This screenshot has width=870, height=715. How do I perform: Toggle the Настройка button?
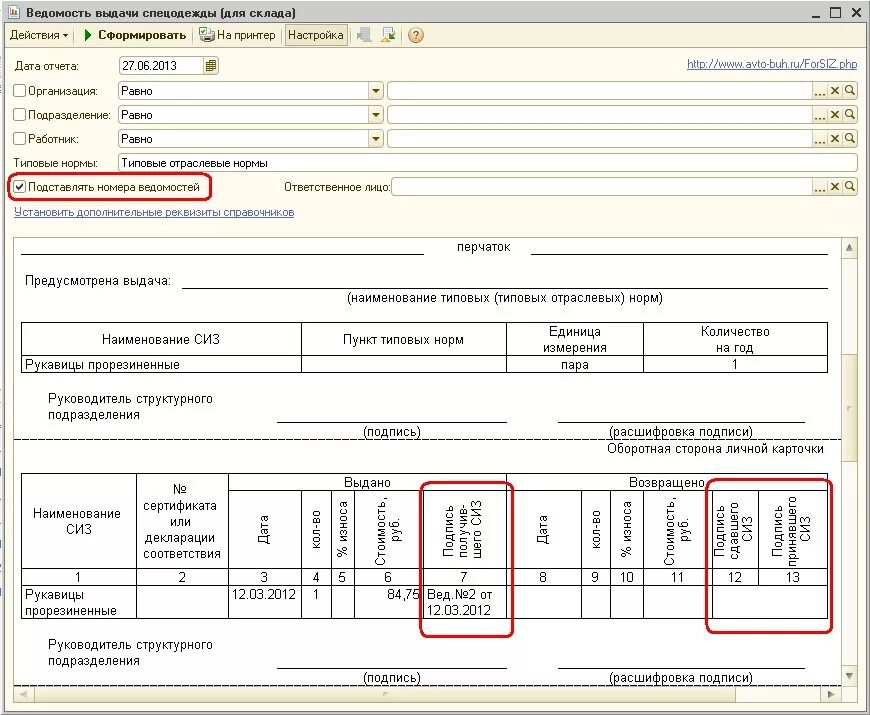[316, 35]
